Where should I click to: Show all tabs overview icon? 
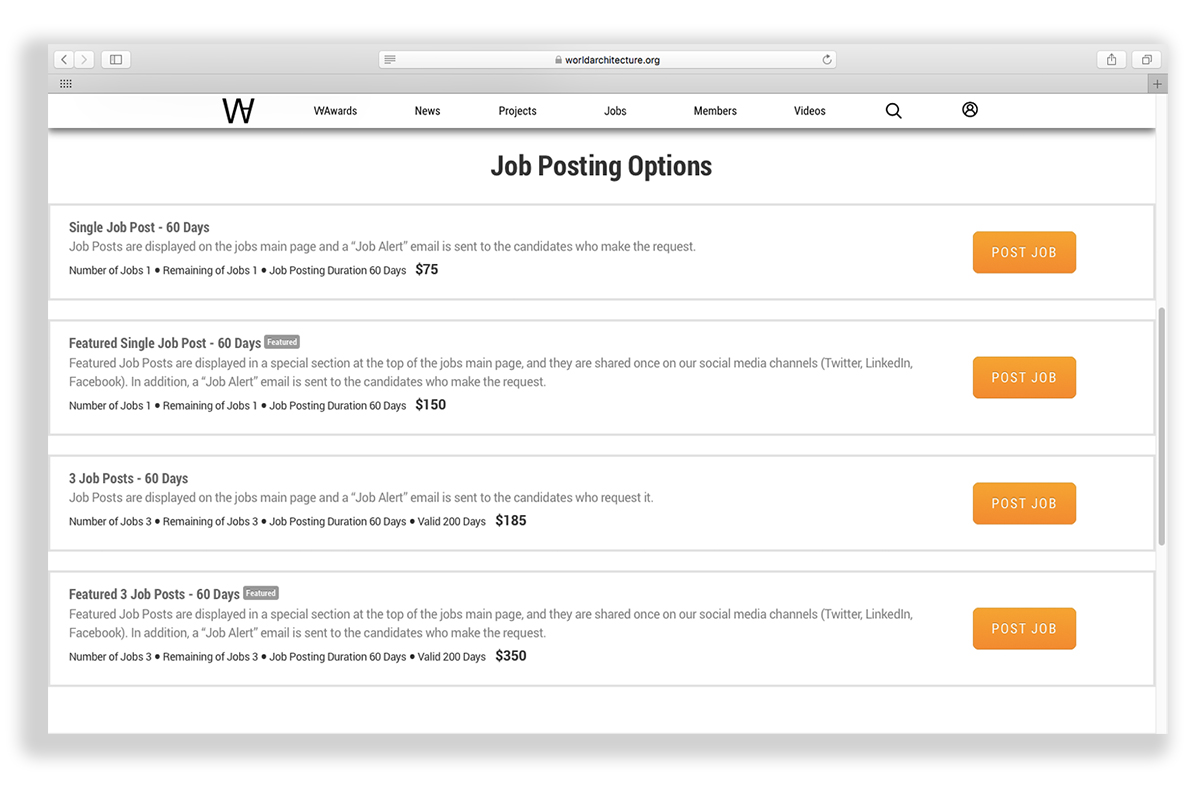pyautogui.click(x=1147, y=60)
